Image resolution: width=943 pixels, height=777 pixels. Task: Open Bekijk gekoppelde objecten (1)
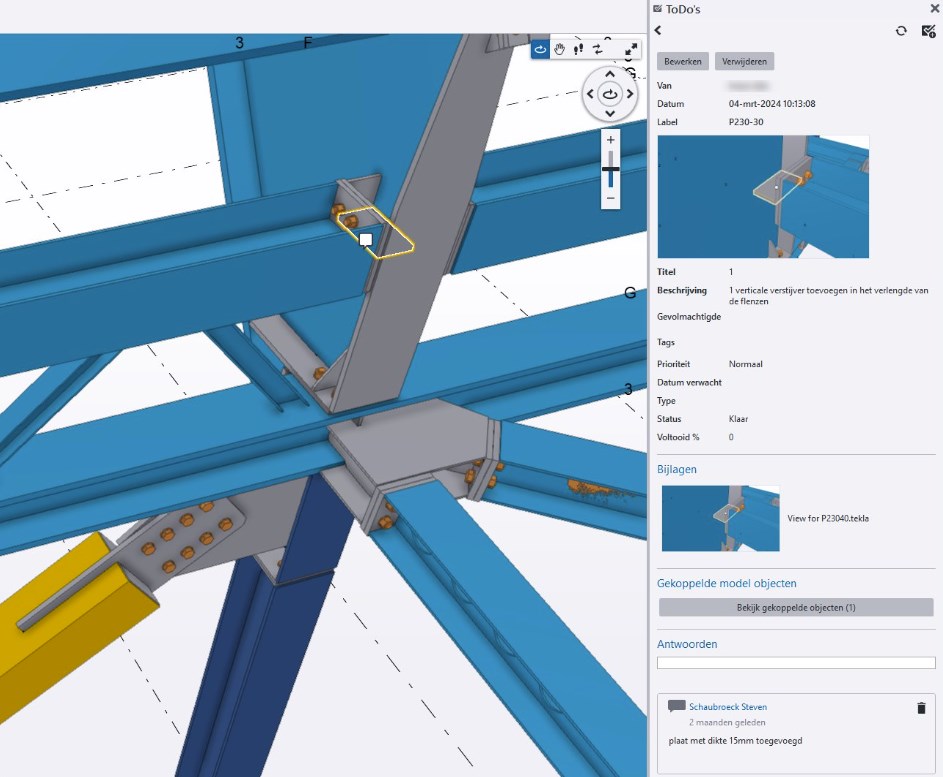[x=795, y=607]
